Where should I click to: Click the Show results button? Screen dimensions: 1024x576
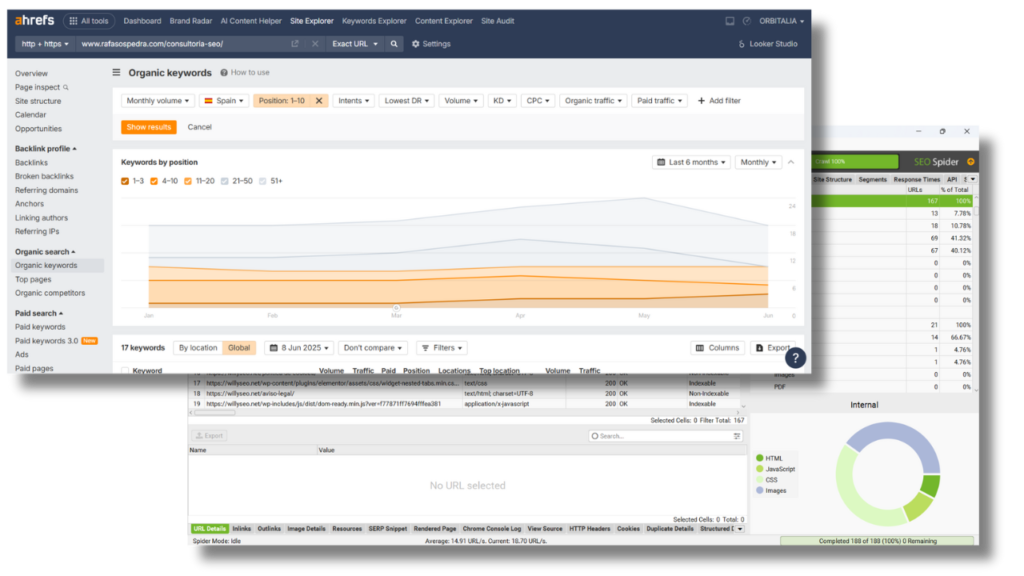click(x=149, y=127)
